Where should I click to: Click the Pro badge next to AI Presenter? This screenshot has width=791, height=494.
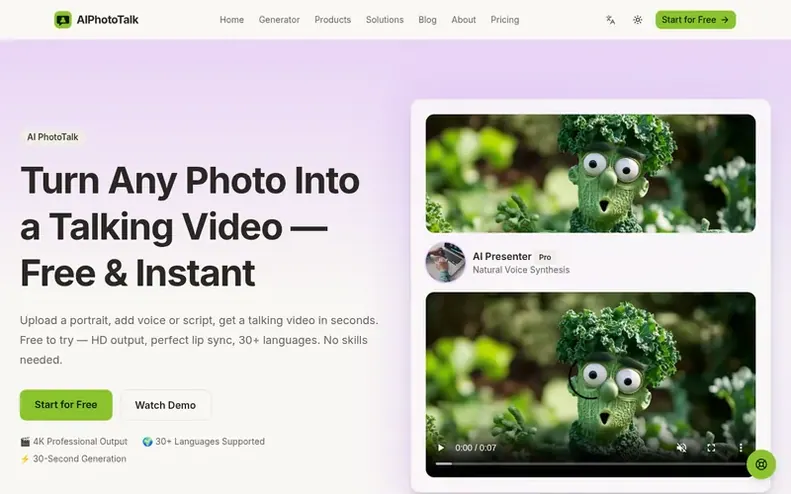(x=545, y=257)
